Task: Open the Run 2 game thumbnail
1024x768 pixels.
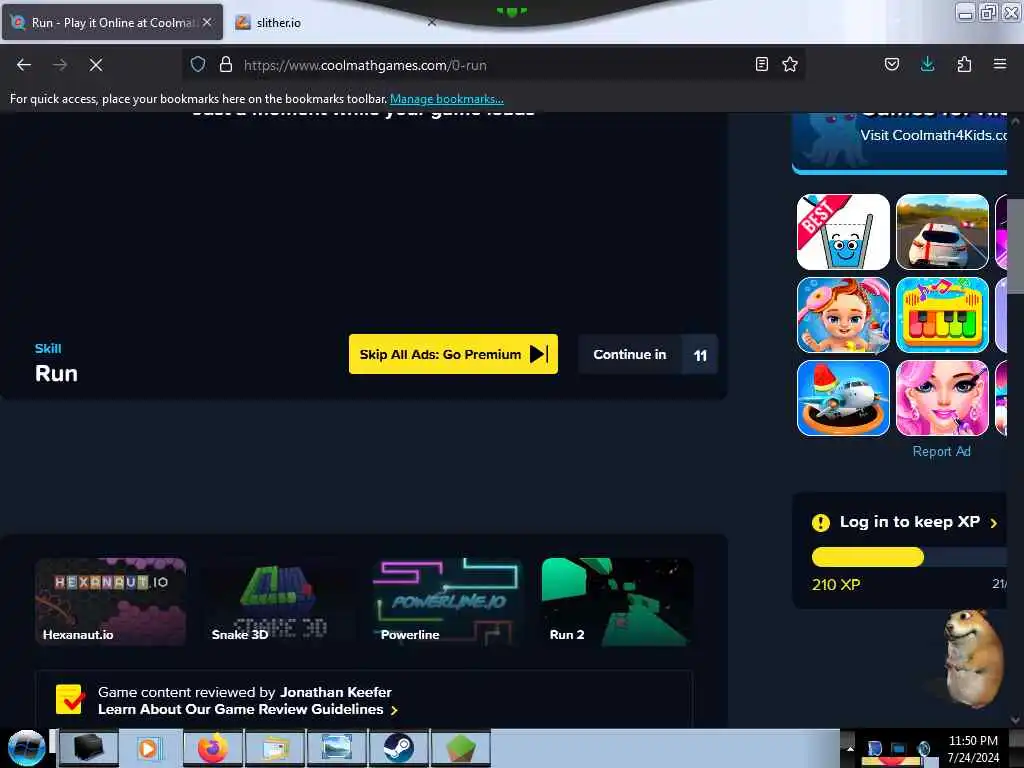Action: point(617,601)
